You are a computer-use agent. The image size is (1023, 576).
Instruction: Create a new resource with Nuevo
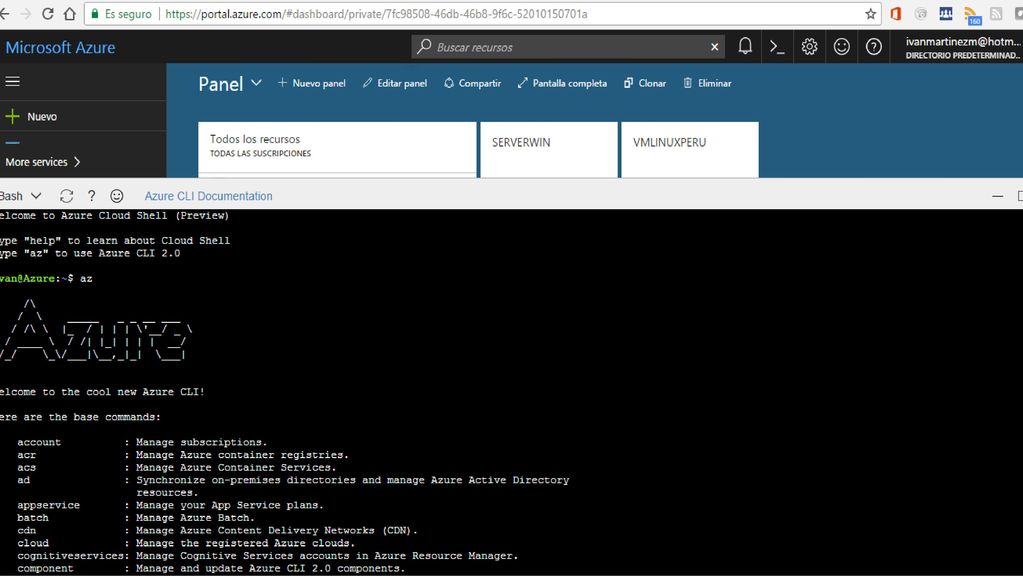click(31, 117)
